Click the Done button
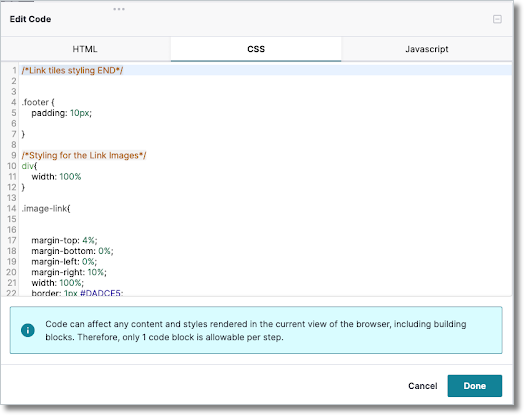Screen dimensions: 524x415 point(475,386)
